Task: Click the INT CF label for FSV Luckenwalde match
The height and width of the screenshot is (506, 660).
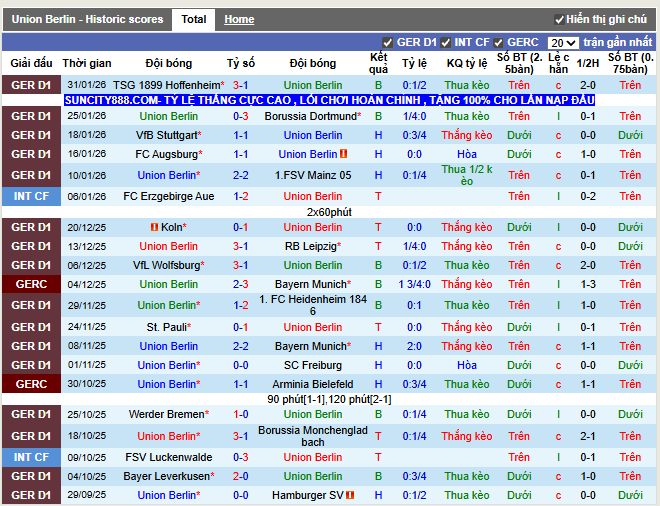Action: (x=31, y=457)
